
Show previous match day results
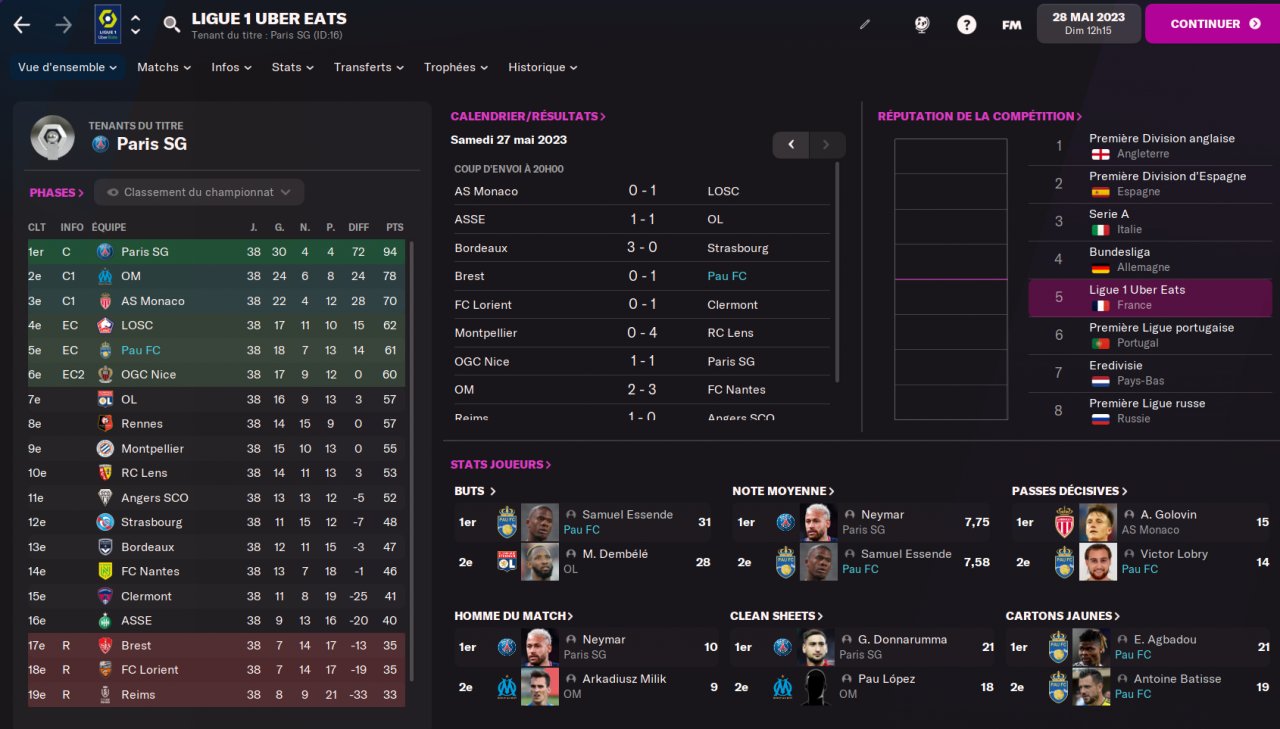pos(791,145)
